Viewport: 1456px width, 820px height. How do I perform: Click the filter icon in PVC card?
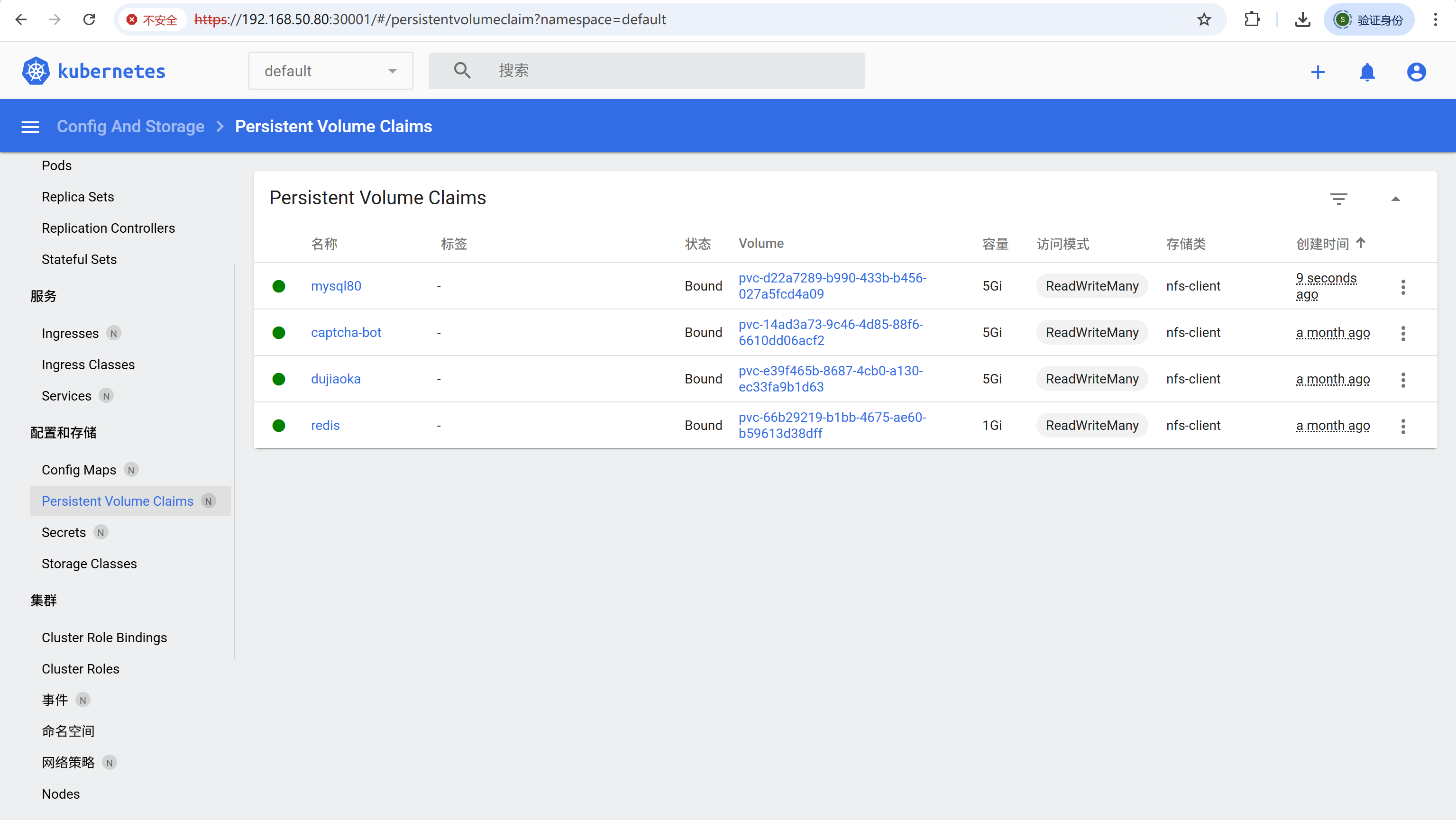[x=1338, y=198]
